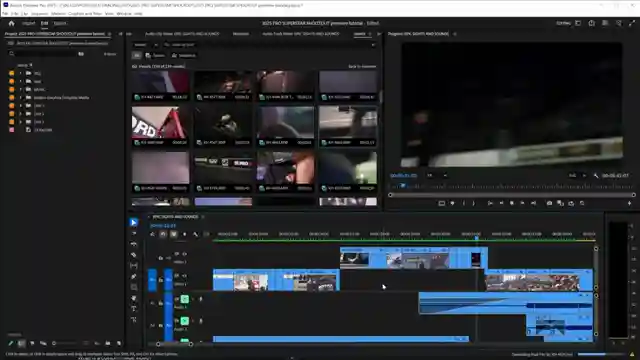Toggle Snap in timeline
The image size is (640, 360).
tap(163, 234)
